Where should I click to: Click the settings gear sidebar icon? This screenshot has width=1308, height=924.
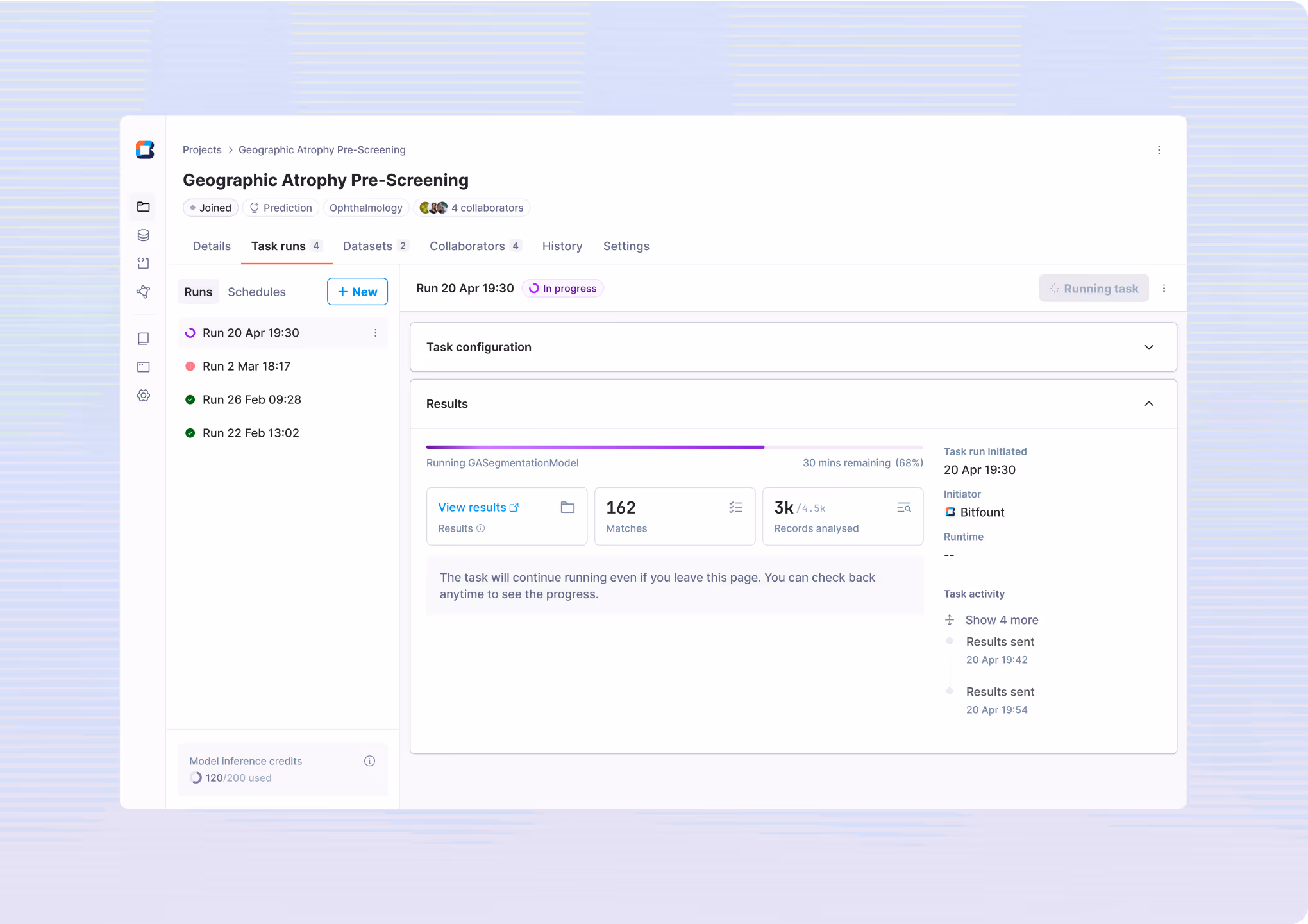144,396
